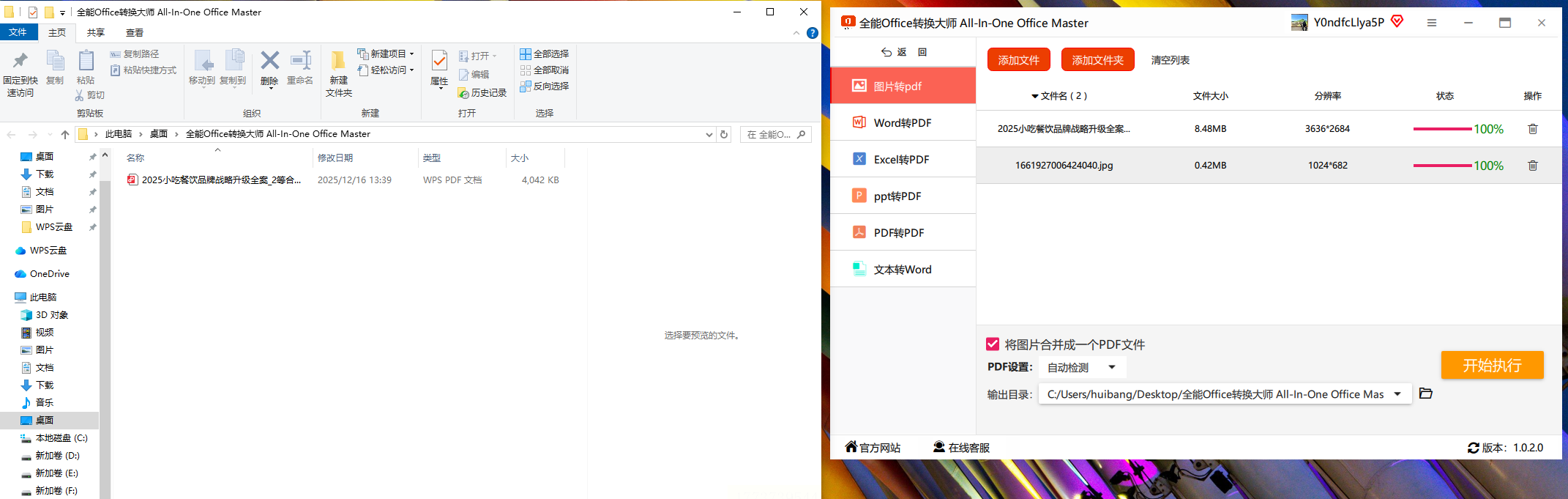Open the 文件 menu in Explorer
Viewport: 1568px width, 499px height.
pos(18,32)
